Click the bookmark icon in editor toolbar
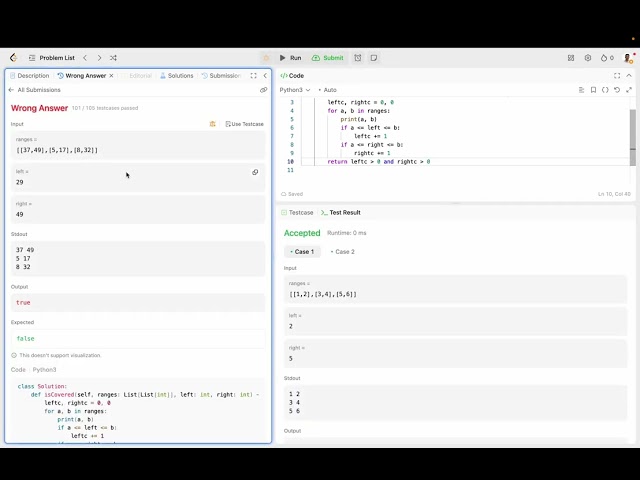This screenshot has width=640, height=480. (x=593, y=90)
